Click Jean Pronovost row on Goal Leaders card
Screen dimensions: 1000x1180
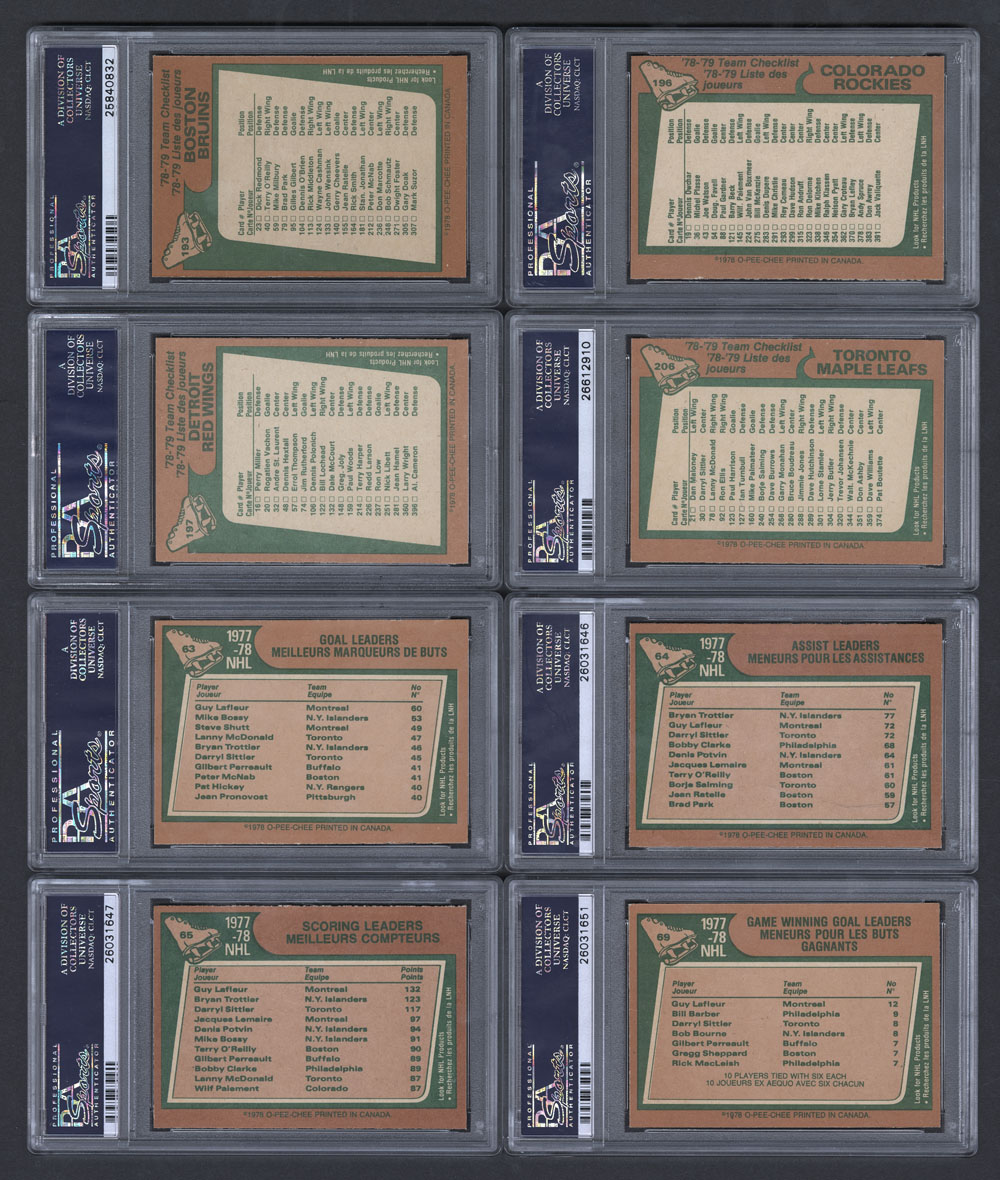[x=309, y=797]
